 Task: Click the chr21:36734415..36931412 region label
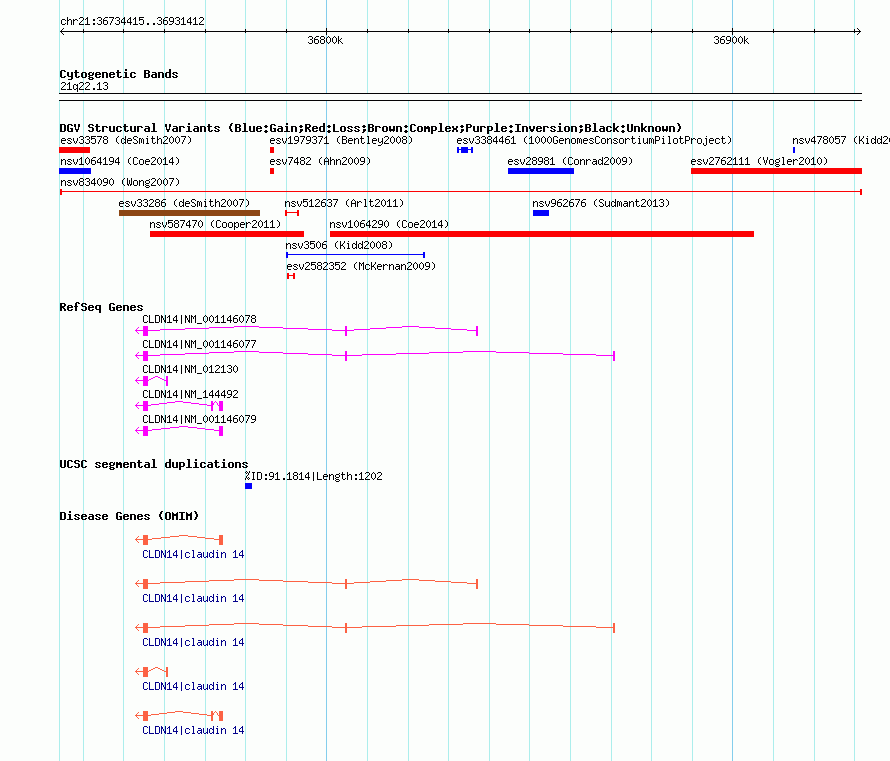[132, 22]
